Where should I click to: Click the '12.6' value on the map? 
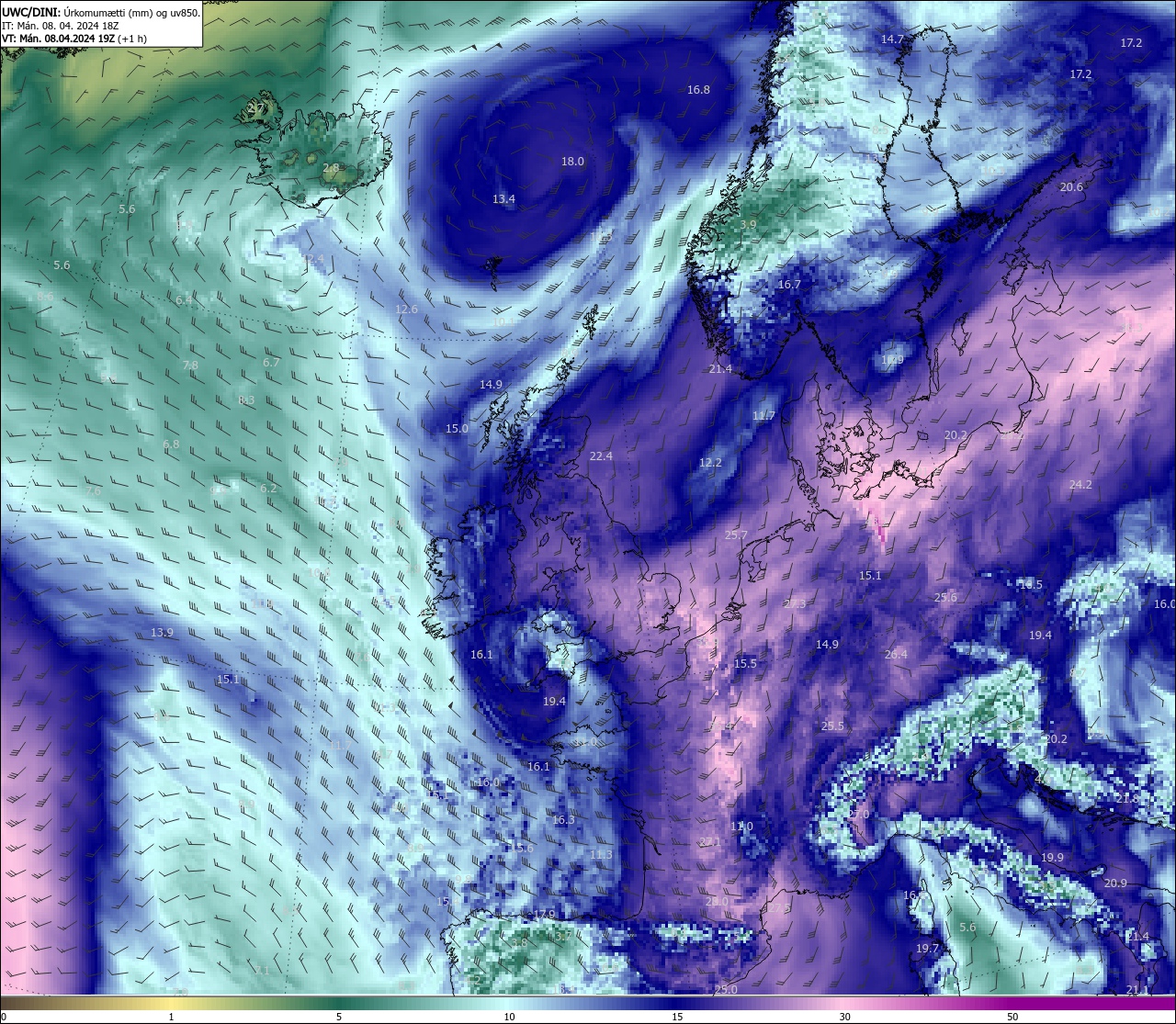pos(406,309)
